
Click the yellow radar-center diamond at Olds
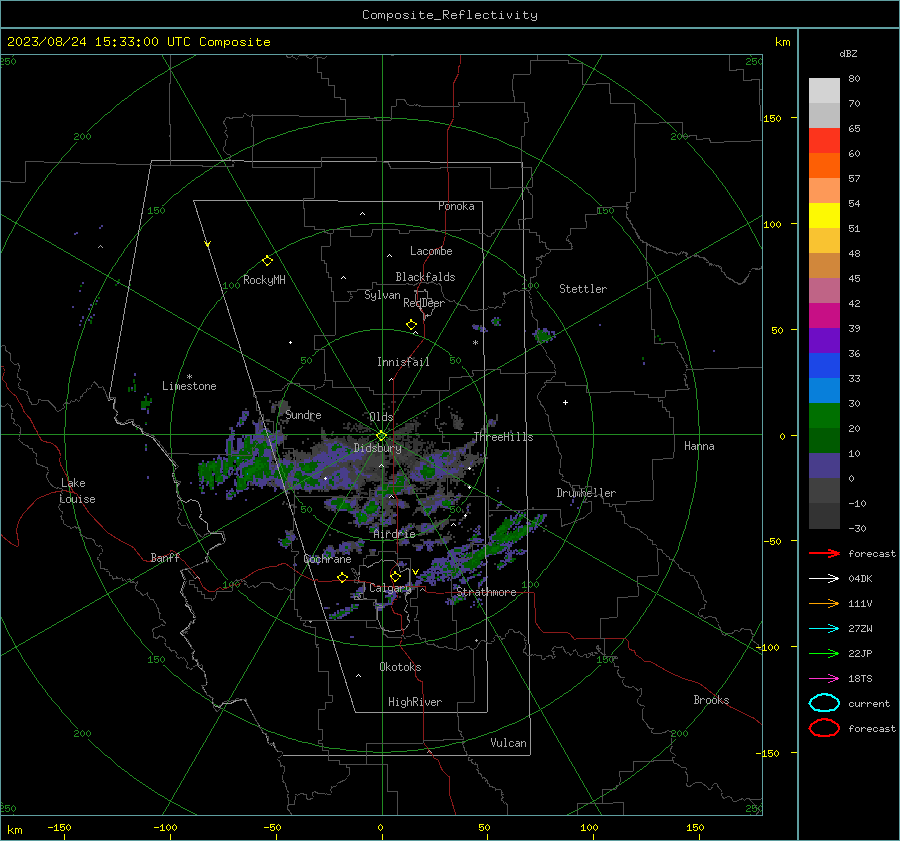pyautogui.click(x=381, y=436)
